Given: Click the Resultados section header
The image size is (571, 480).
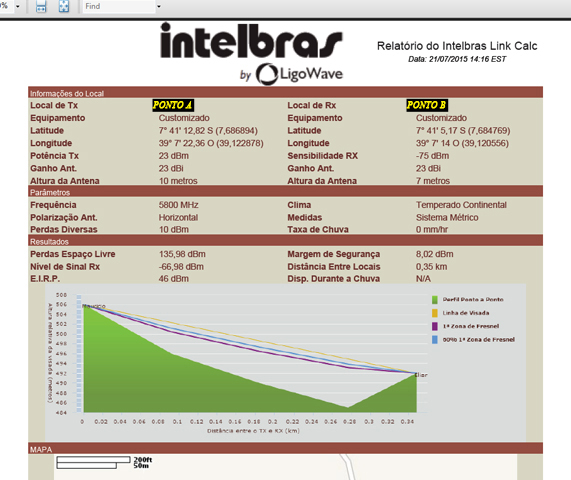Looking at the screenshot, I should point(285,241).
